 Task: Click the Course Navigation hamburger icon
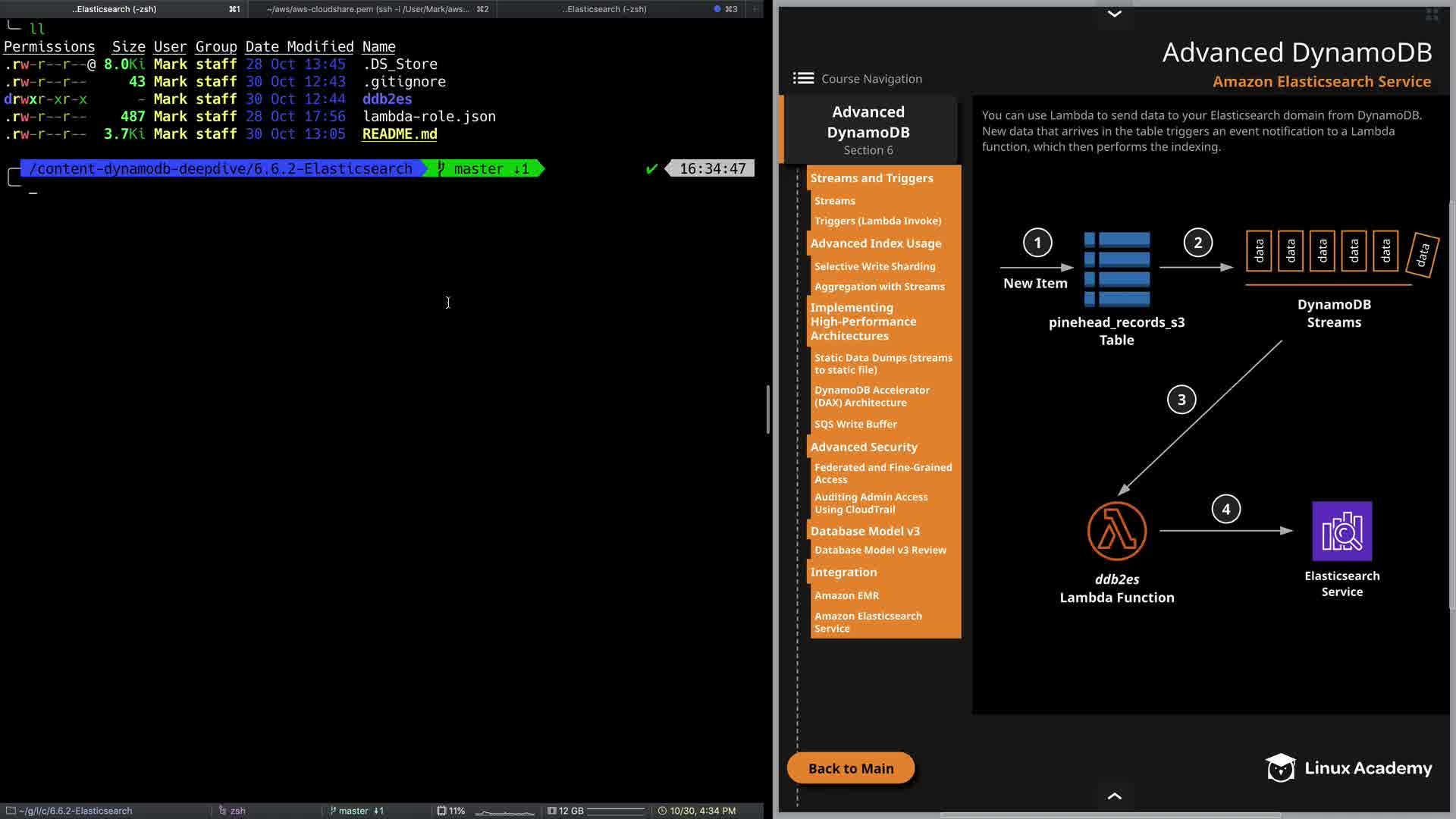803,78
